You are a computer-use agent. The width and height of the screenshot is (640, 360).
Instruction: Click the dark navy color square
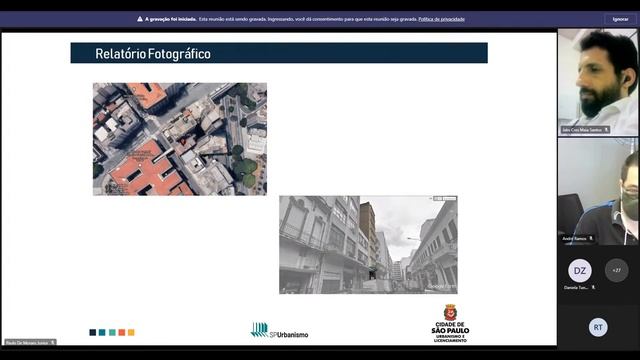(x=93, y=333)
